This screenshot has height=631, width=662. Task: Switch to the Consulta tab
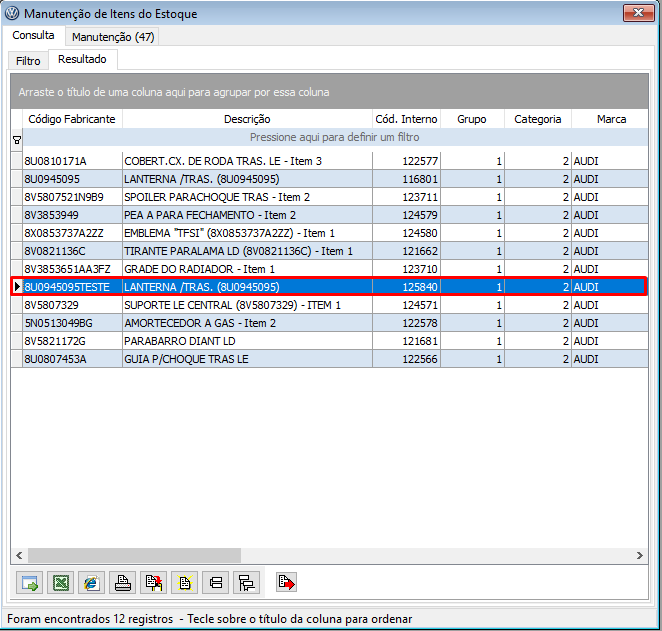pos(33,35)
